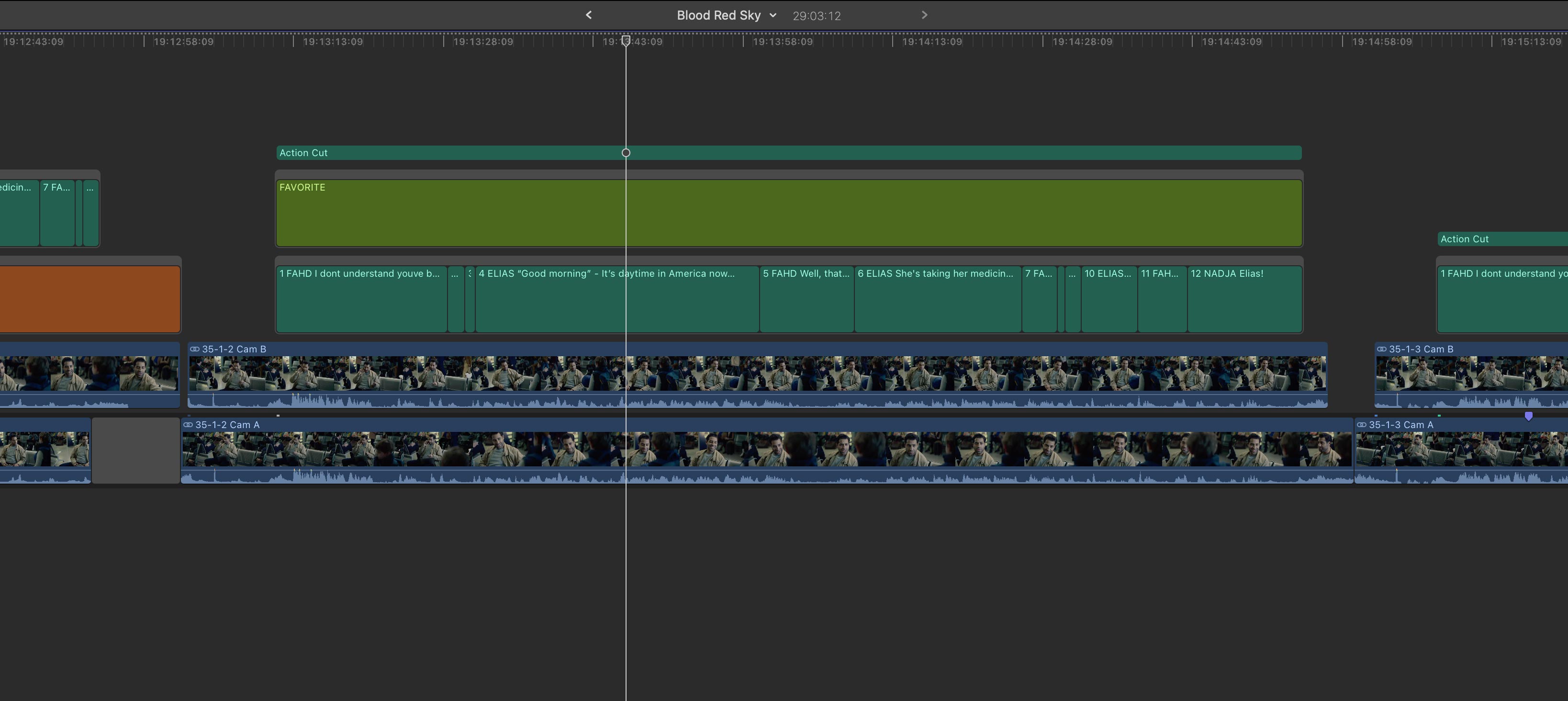Click ruler timecode 19:12:58:09

(183, 41)
